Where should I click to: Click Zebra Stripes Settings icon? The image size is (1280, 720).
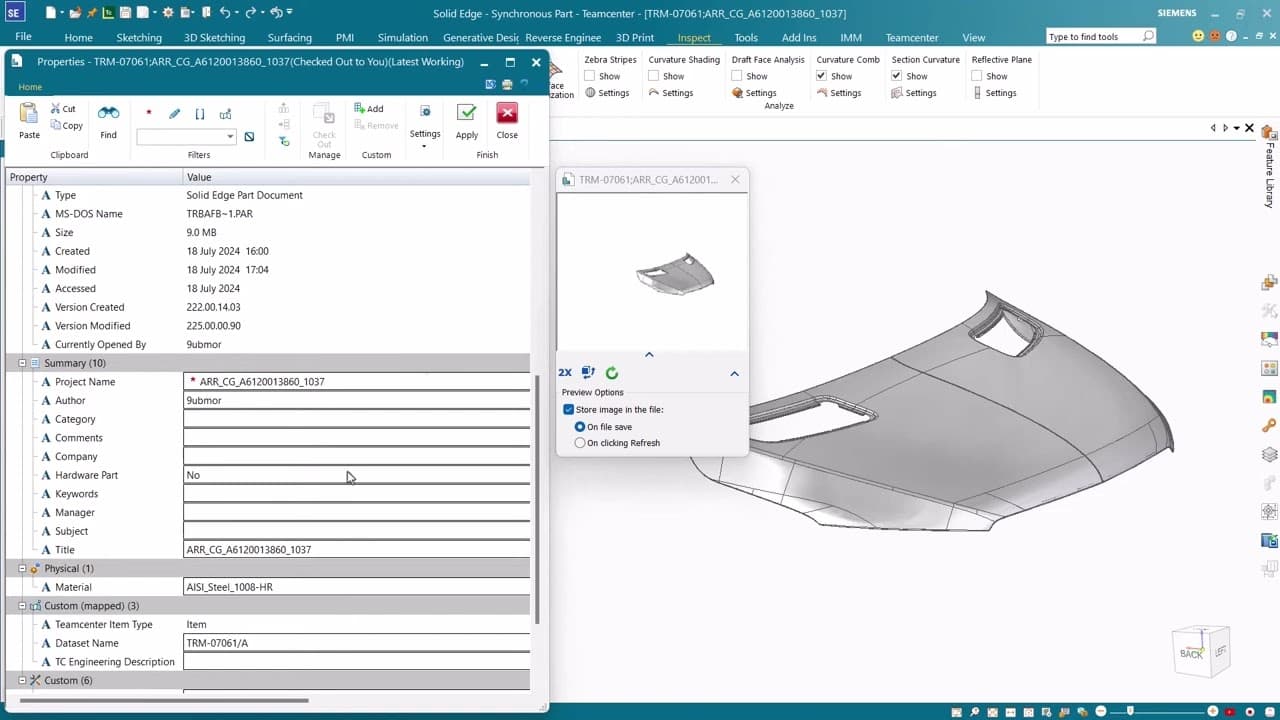(x=591, y=93)
